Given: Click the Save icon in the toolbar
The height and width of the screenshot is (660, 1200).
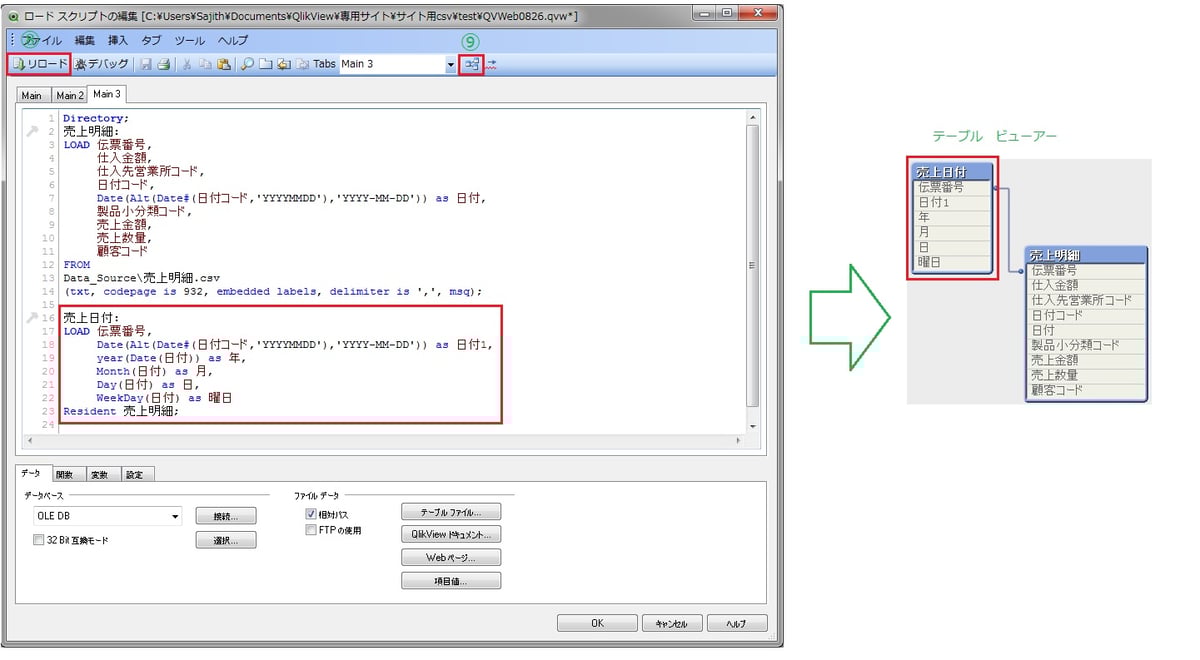Looking at the screenshot, I should (x=145, y=63).
